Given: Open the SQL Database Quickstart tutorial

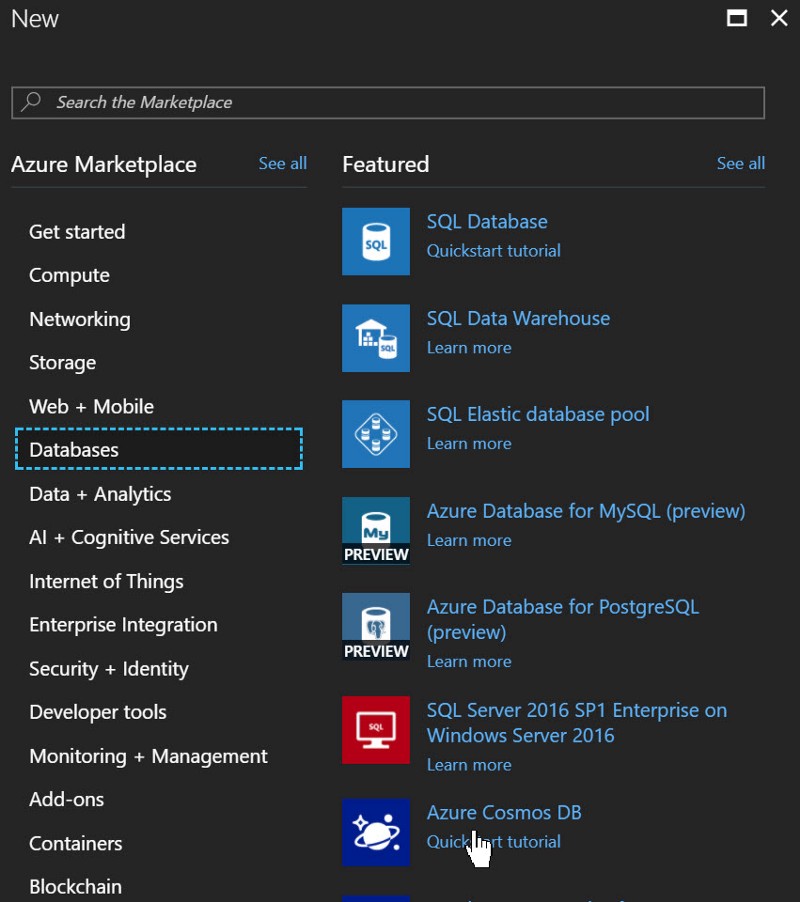Looking at the screenshot, I should point(493,251).
